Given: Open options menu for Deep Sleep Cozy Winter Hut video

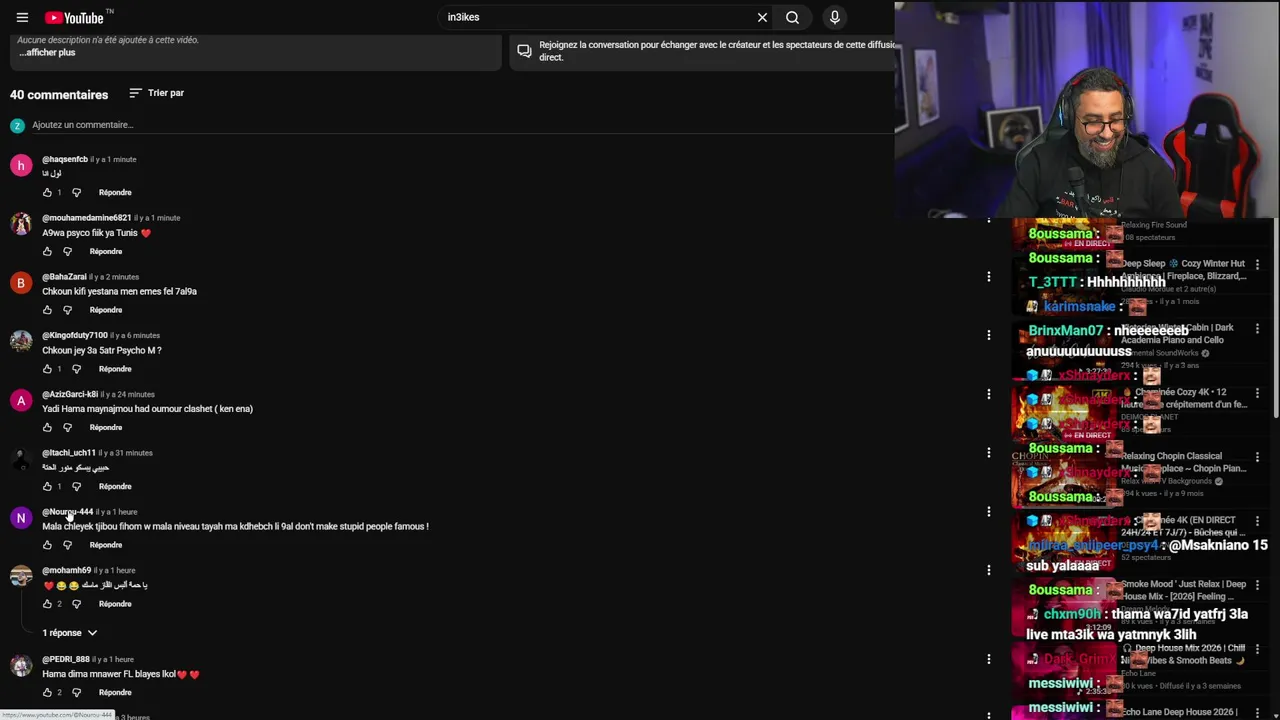Looking at the screenshot, I should [x=1257, y=264].
